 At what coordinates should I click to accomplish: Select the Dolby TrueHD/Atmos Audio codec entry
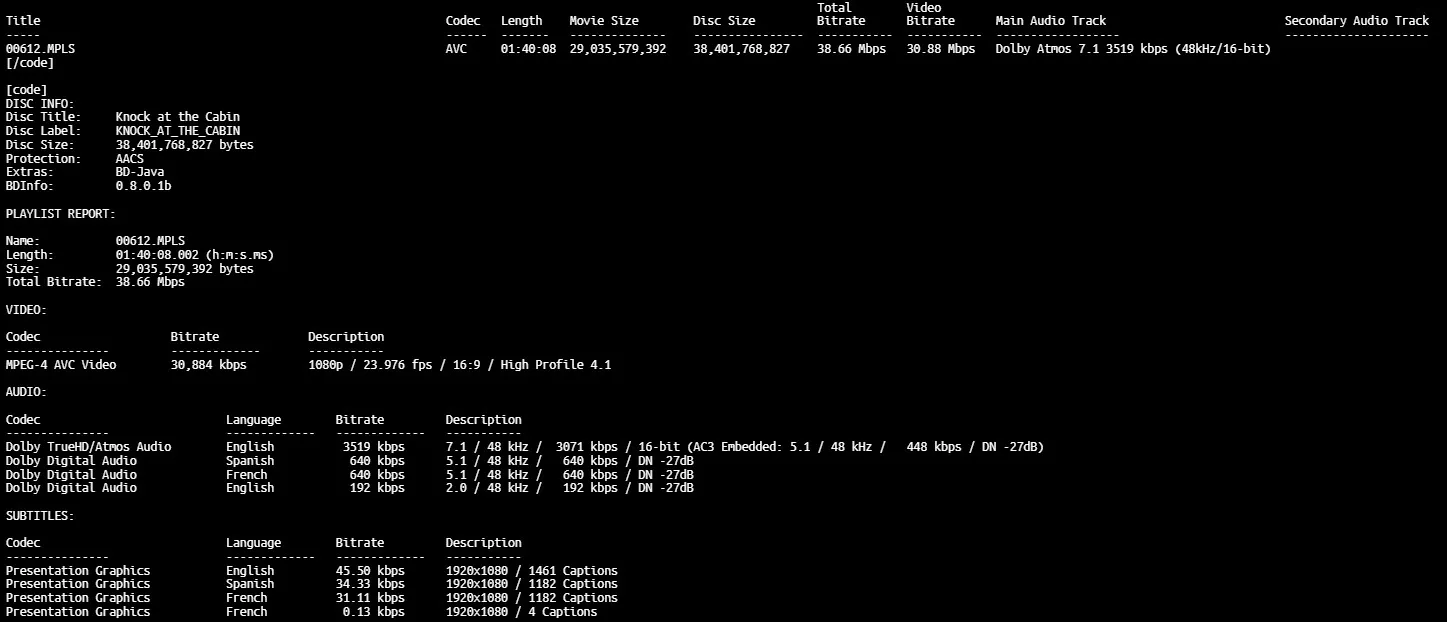pyautogui.click(x=88, y=447)
